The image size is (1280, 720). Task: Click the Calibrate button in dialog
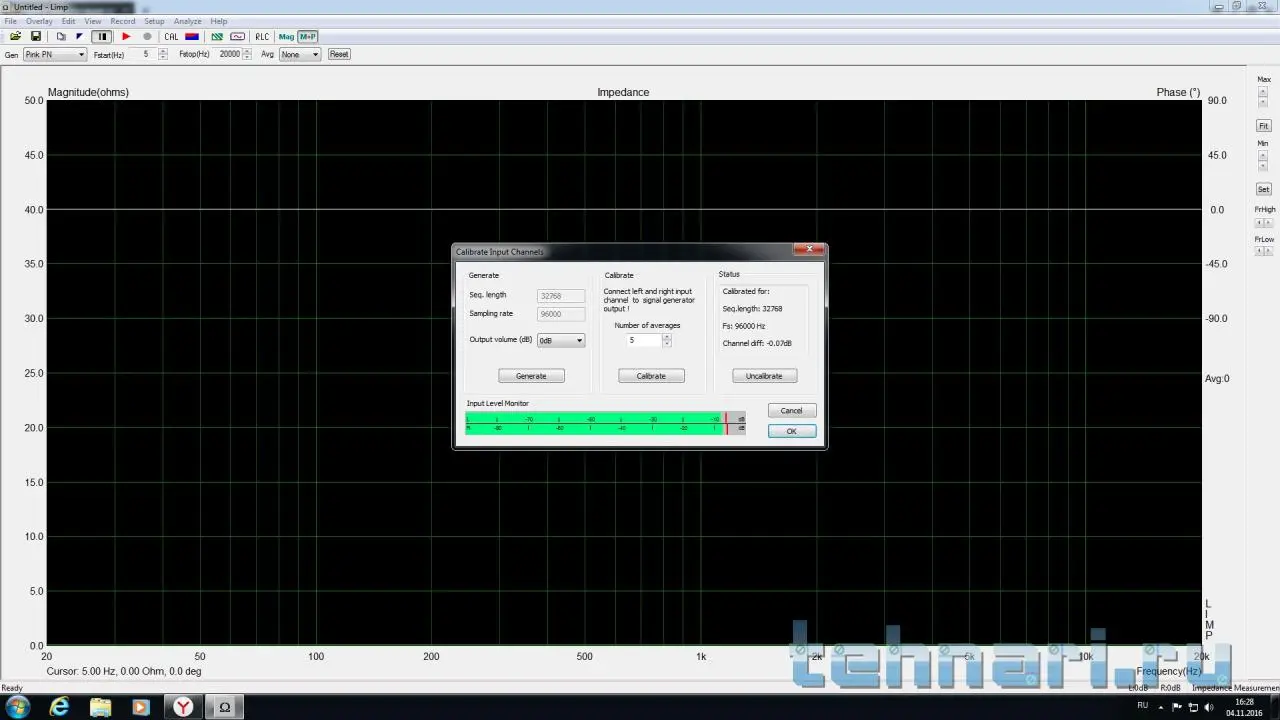[651, 376]
